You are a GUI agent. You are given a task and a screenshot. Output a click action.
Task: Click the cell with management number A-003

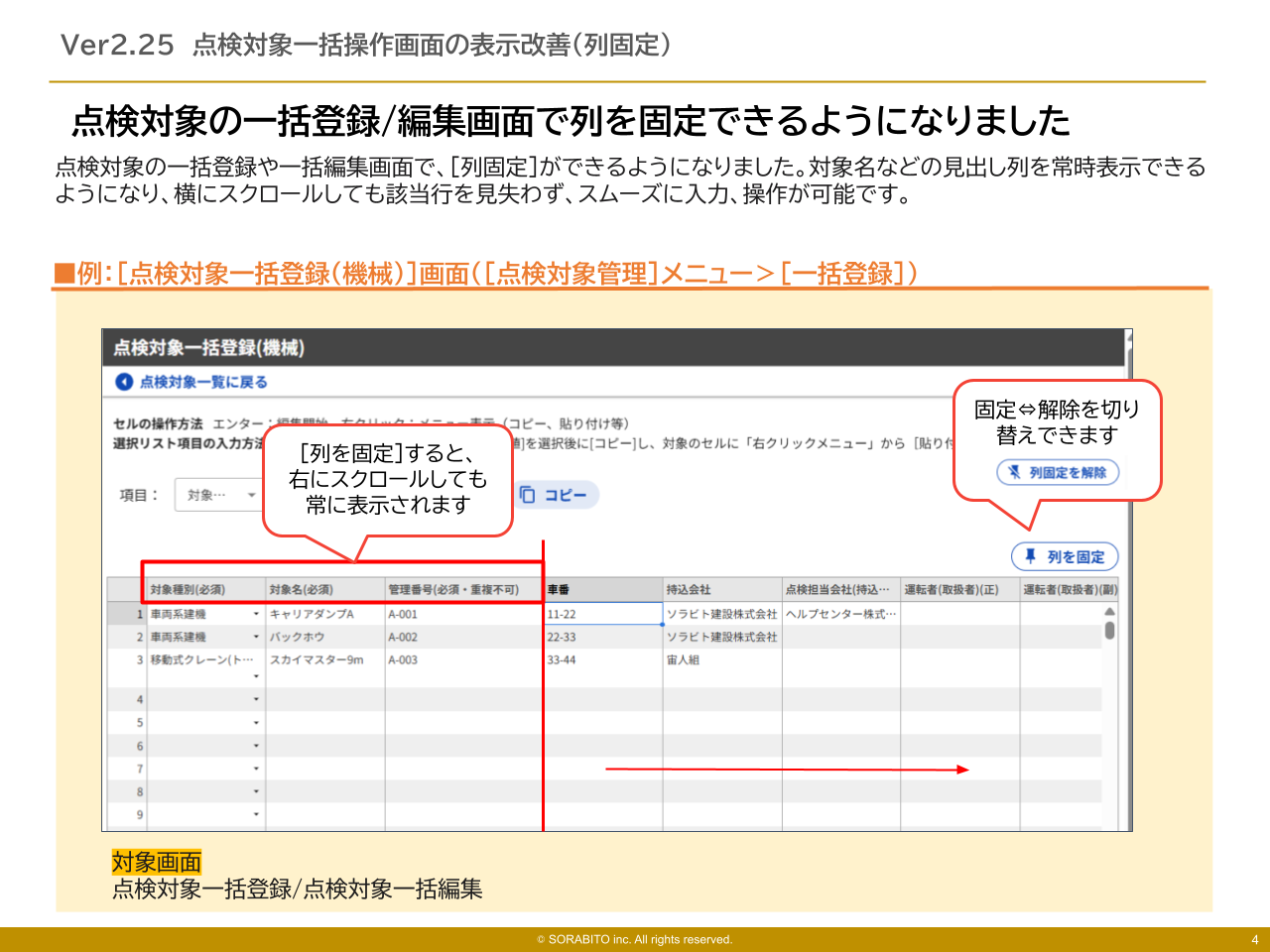463,659
